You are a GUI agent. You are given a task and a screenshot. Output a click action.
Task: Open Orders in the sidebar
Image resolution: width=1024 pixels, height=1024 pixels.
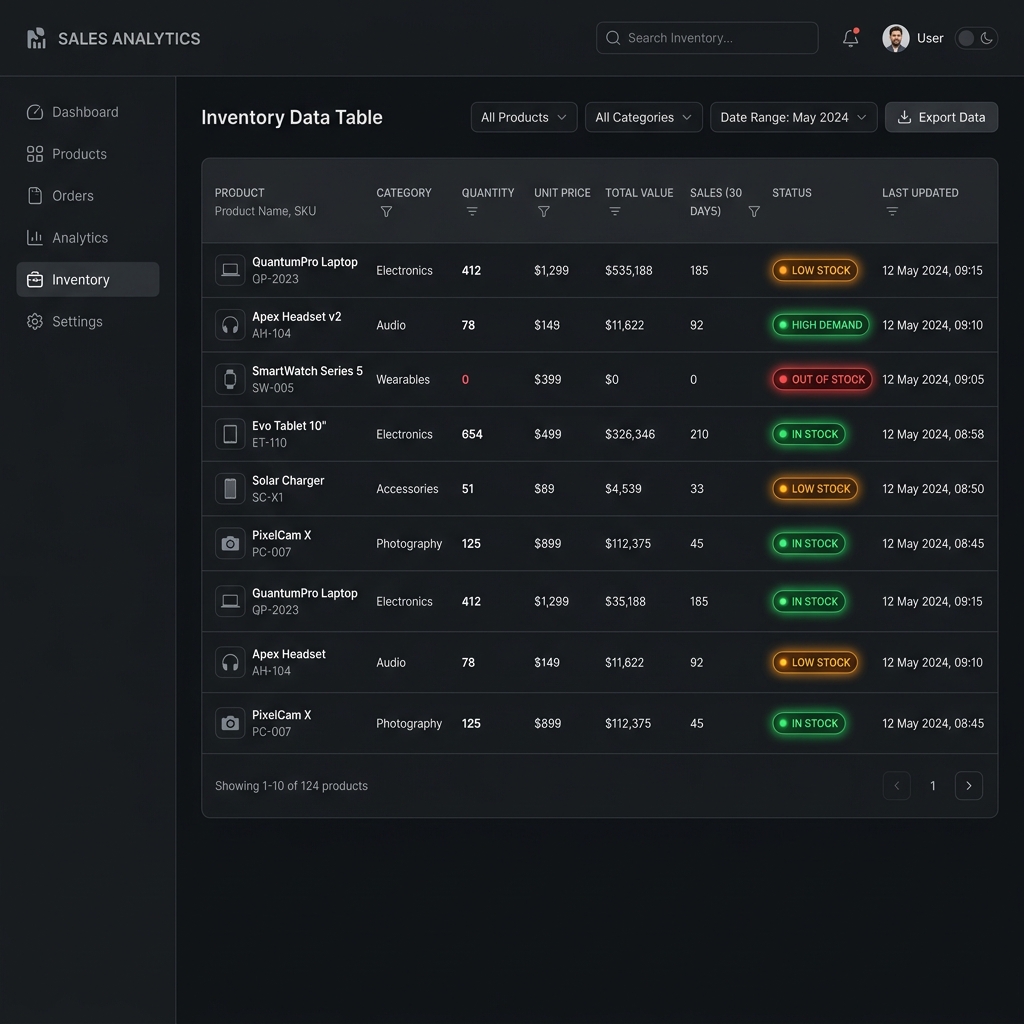[88, 196]
